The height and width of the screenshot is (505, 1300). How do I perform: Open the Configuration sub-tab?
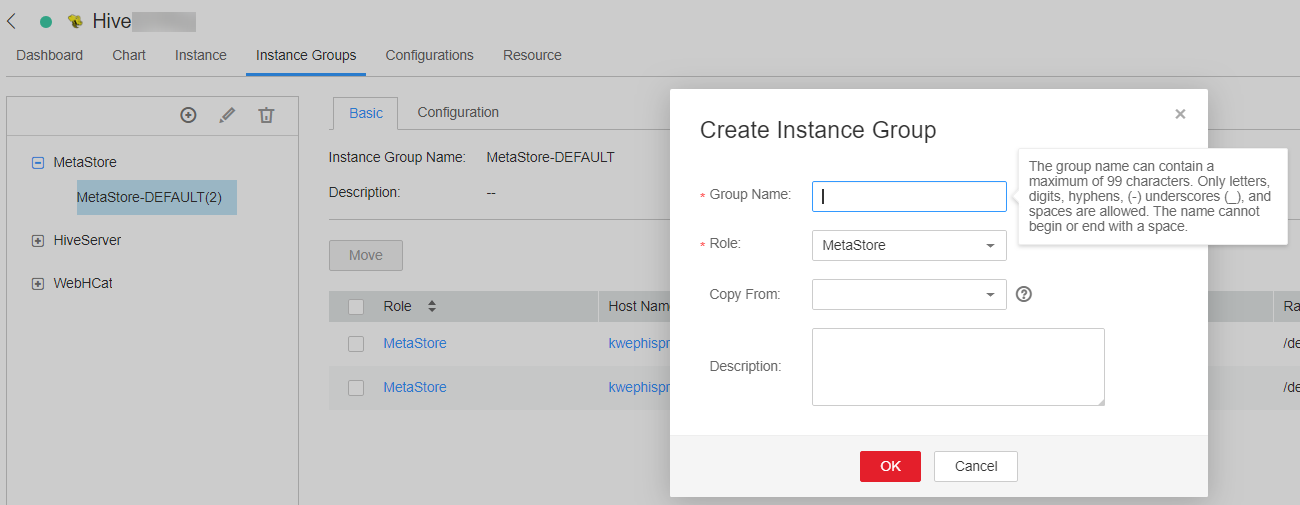[458, 112]
